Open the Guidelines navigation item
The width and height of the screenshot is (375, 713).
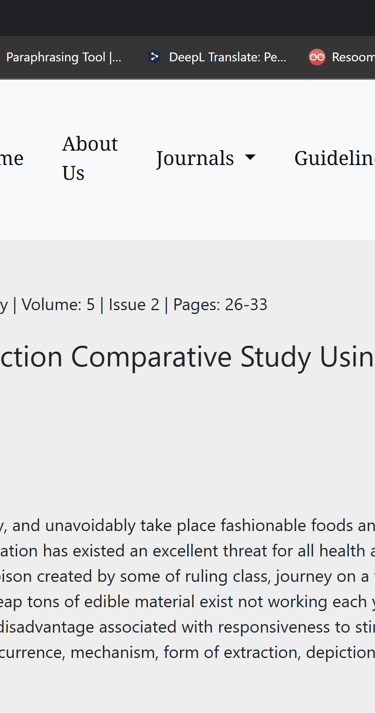pyautogui.click(x=335, y=158)
